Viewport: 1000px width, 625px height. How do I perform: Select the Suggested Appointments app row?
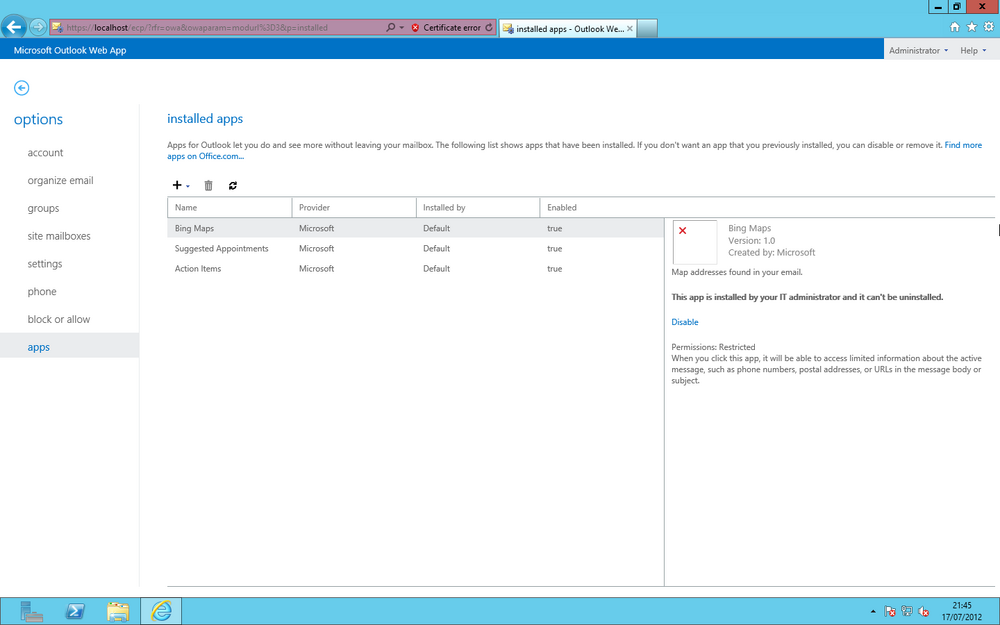(x=416, y=249)
